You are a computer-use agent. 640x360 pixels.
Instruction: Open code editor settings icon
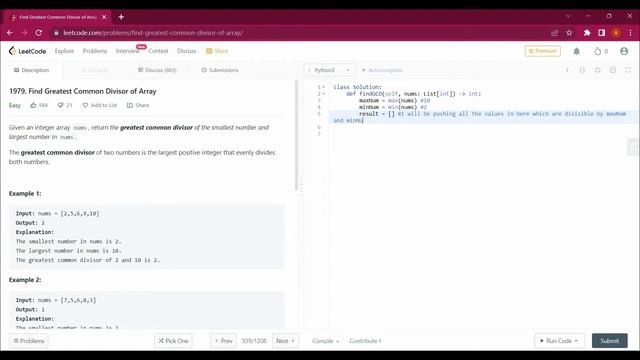point(613,70)
